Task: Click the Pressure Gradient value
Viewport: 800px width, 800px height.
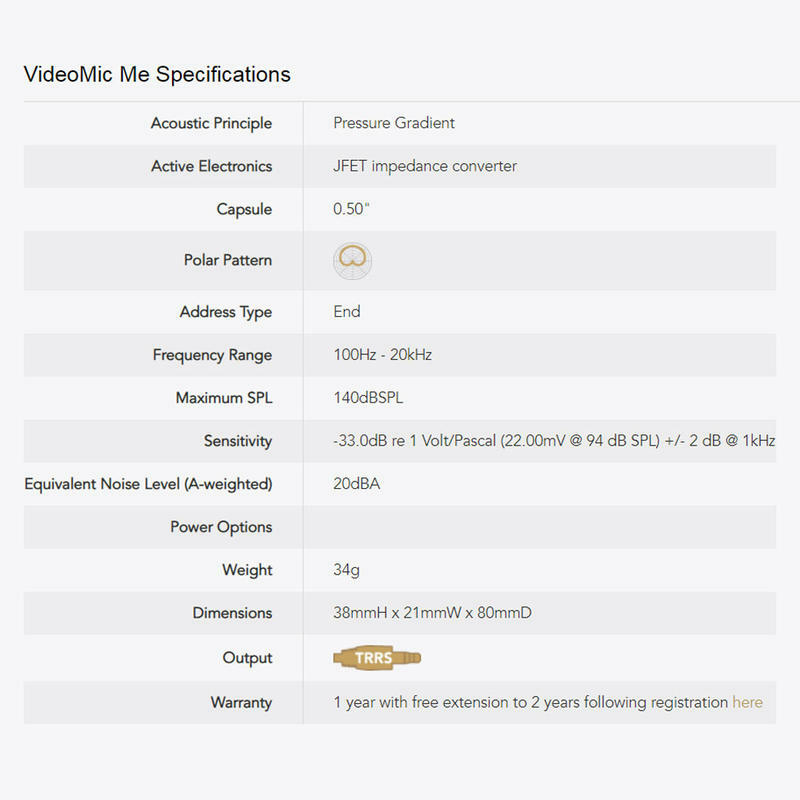Action: click(x=394, y=123)
